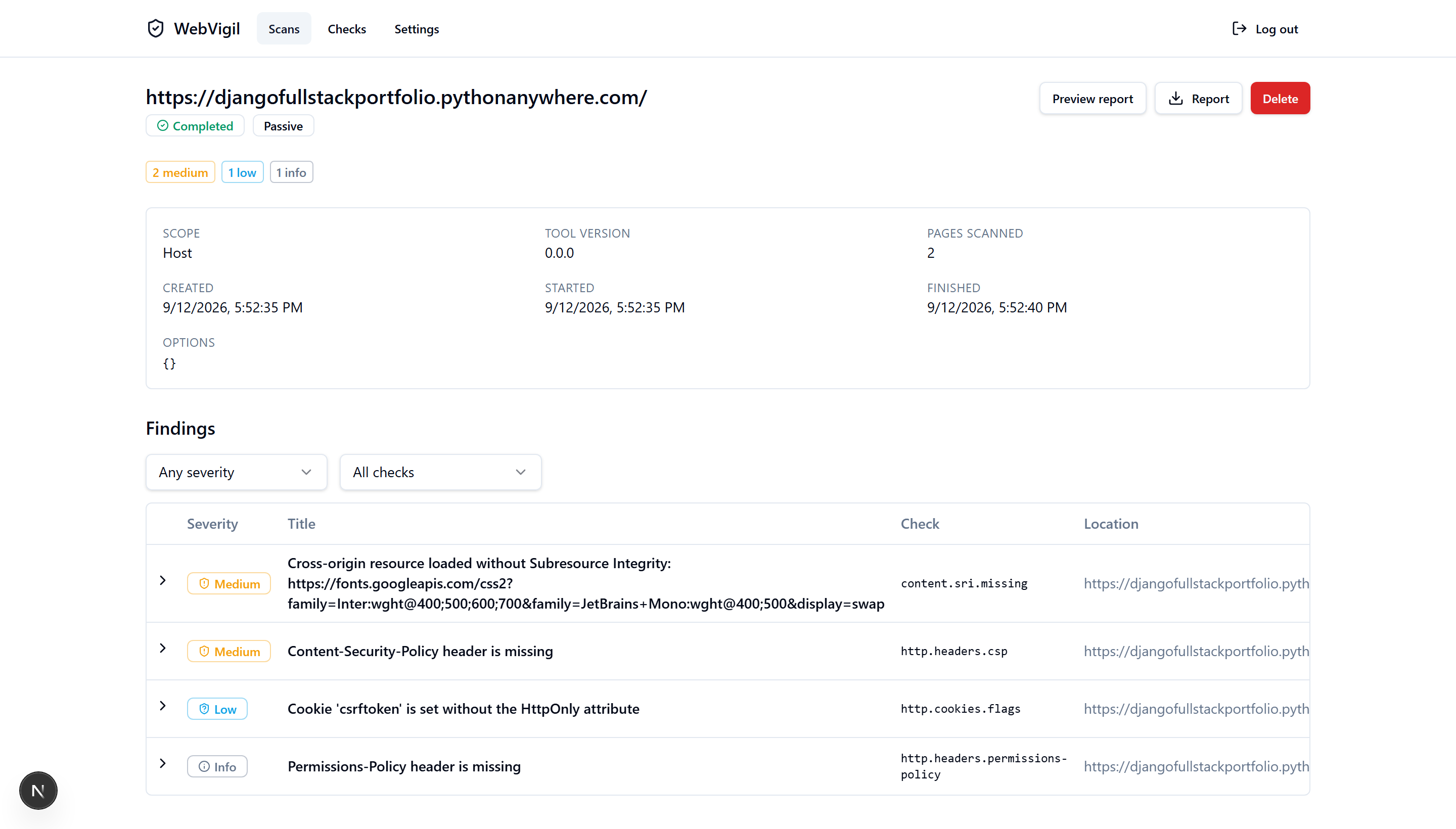Click the Options value {}
The height and width of the screenshot is (829, 1456).
click(x=169, y=363)
